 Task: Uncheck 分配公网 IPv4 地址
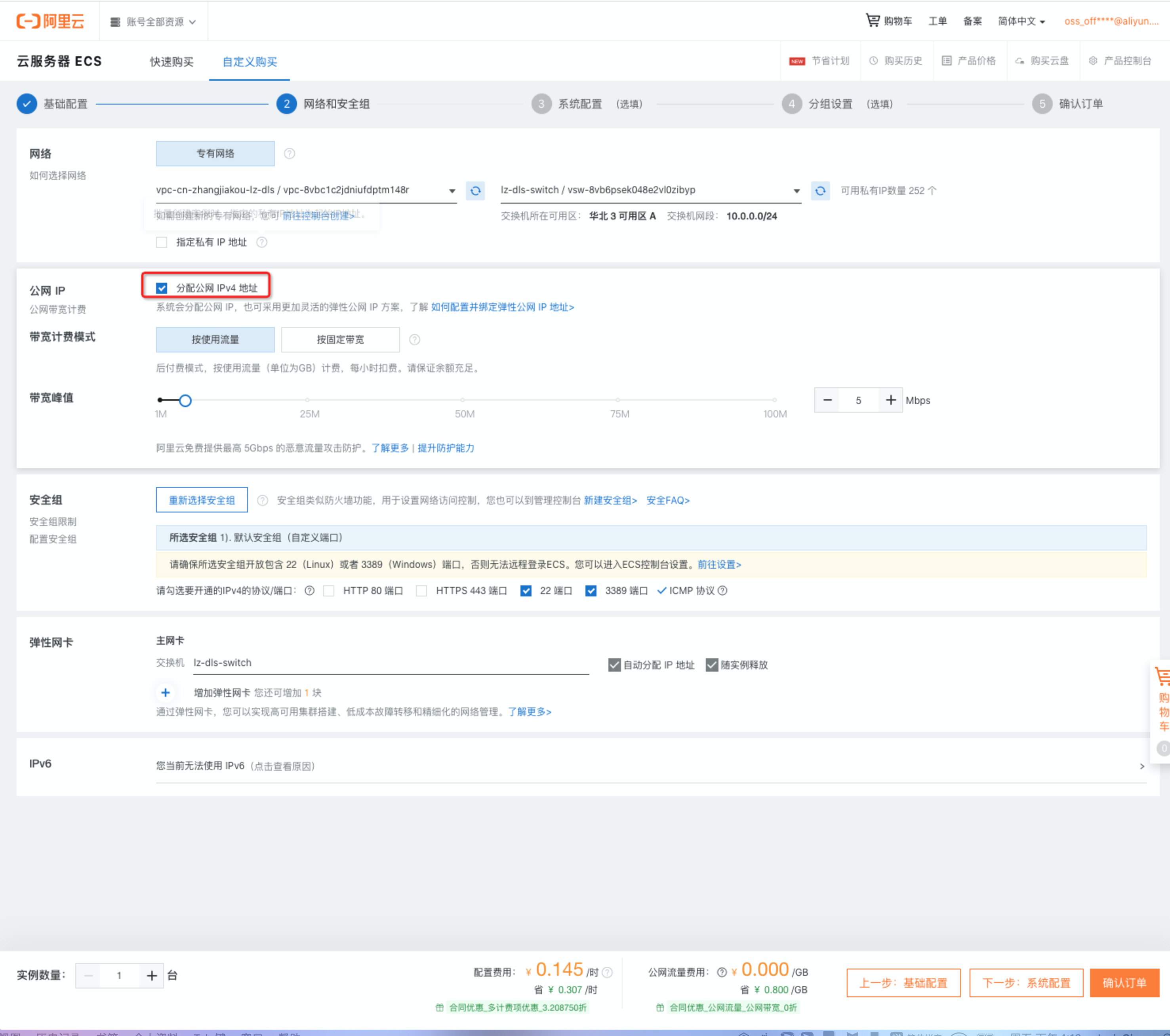(162, 288)
